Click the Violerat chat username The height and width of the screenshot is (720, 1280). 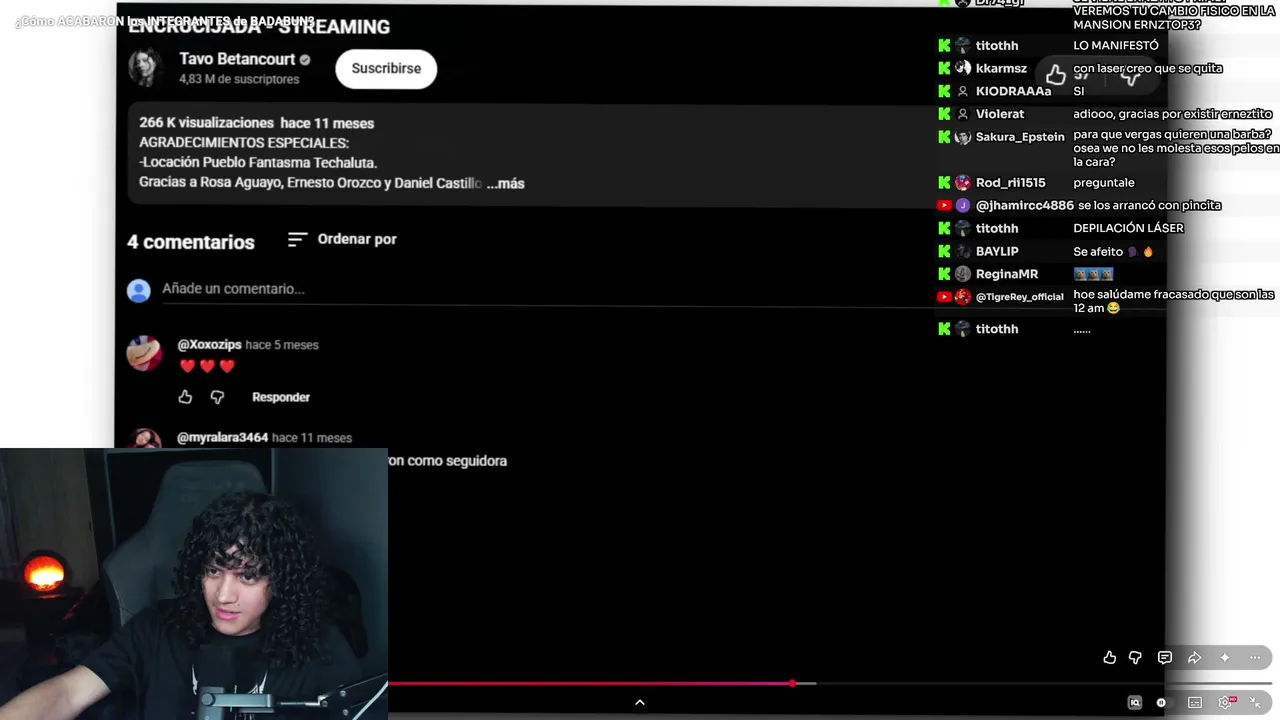1000,114
